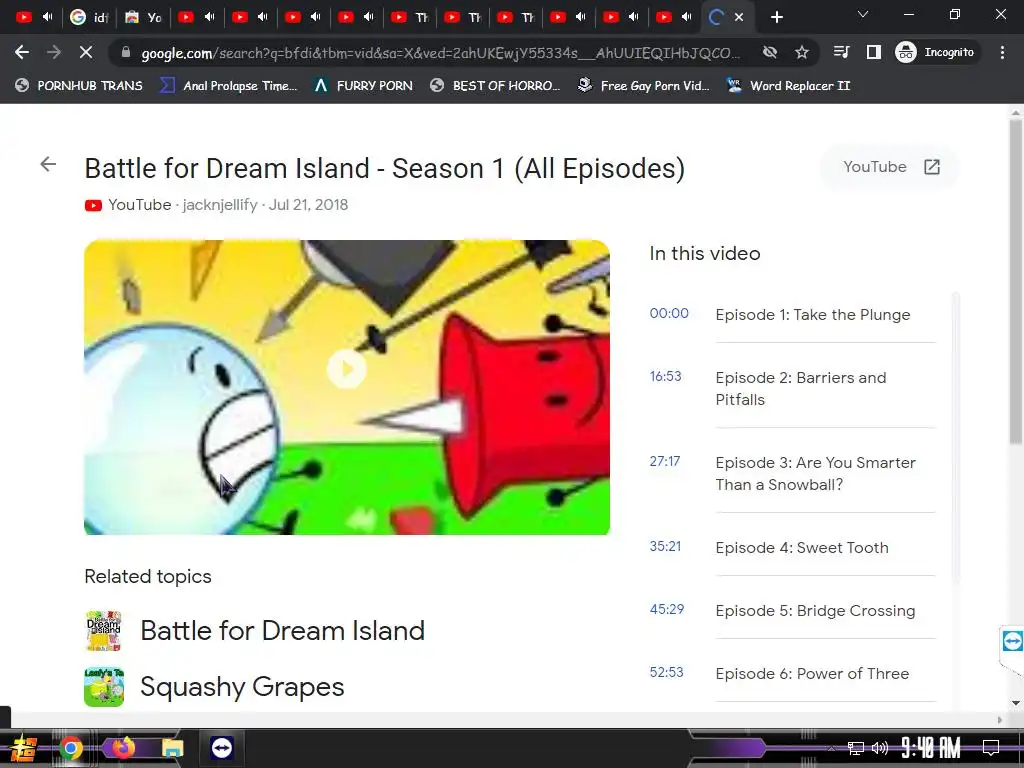The width and height of the screenshot is (1024, 768).
Task: Open the 'Word Replacer II' bookmark
Action: pyautogui.click(x=788, y=86)
